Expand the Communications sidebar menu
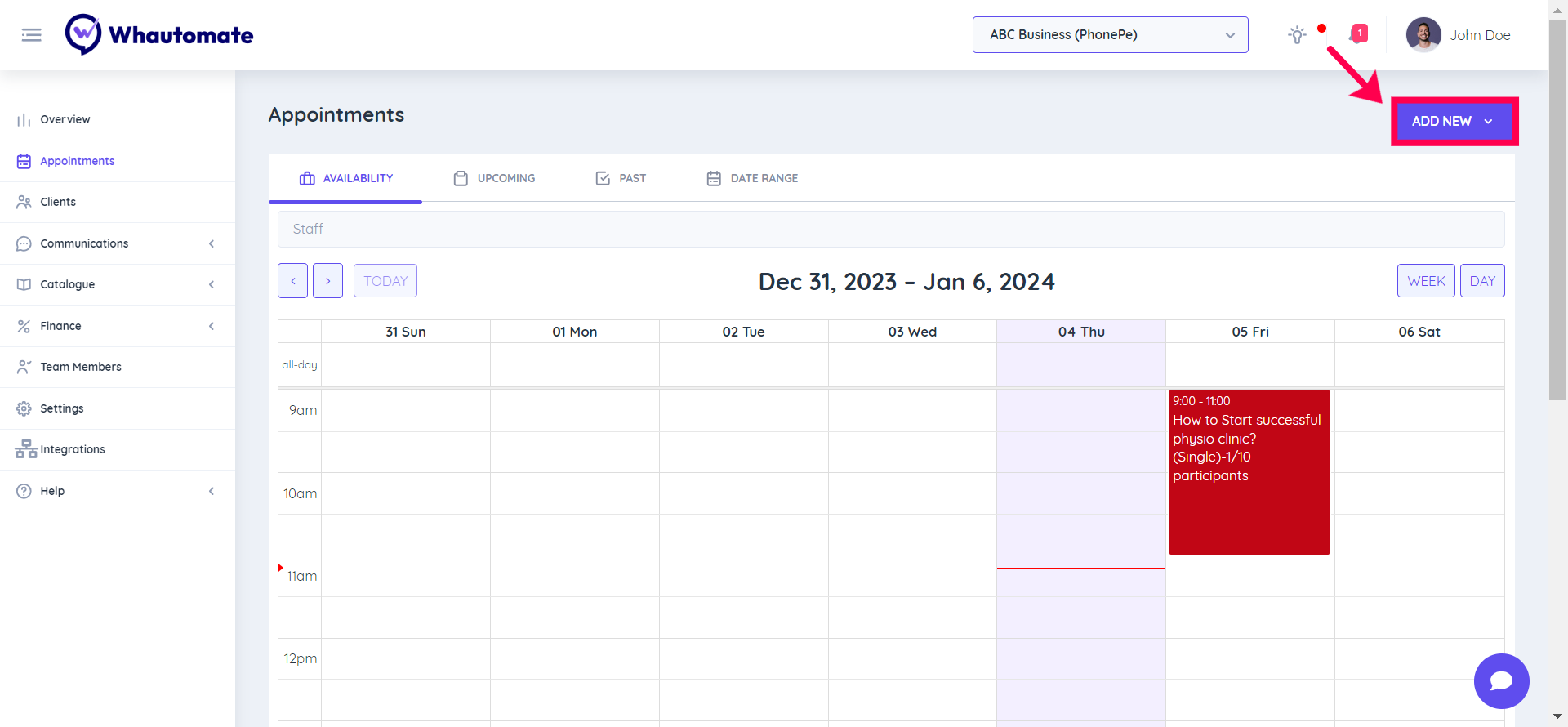The image size is (1568, 727). (x=118, y=243)
